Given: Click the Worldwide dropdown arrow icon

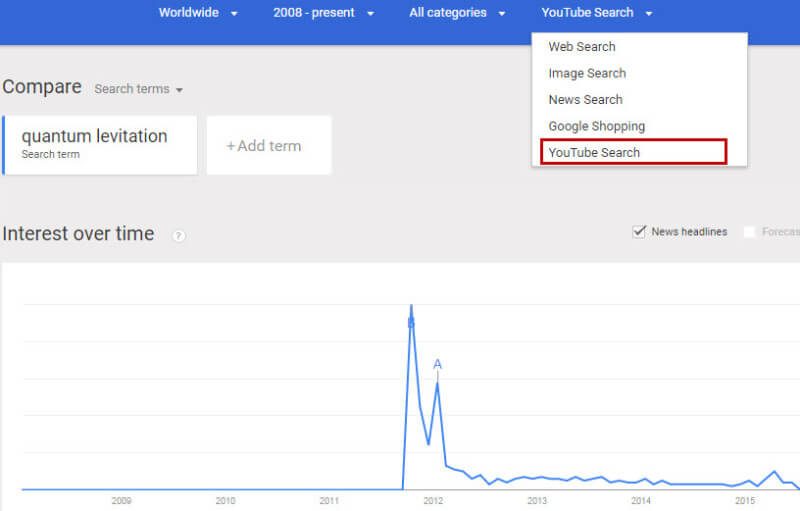Looking at the screenshot, I should [x=234, y=14].
